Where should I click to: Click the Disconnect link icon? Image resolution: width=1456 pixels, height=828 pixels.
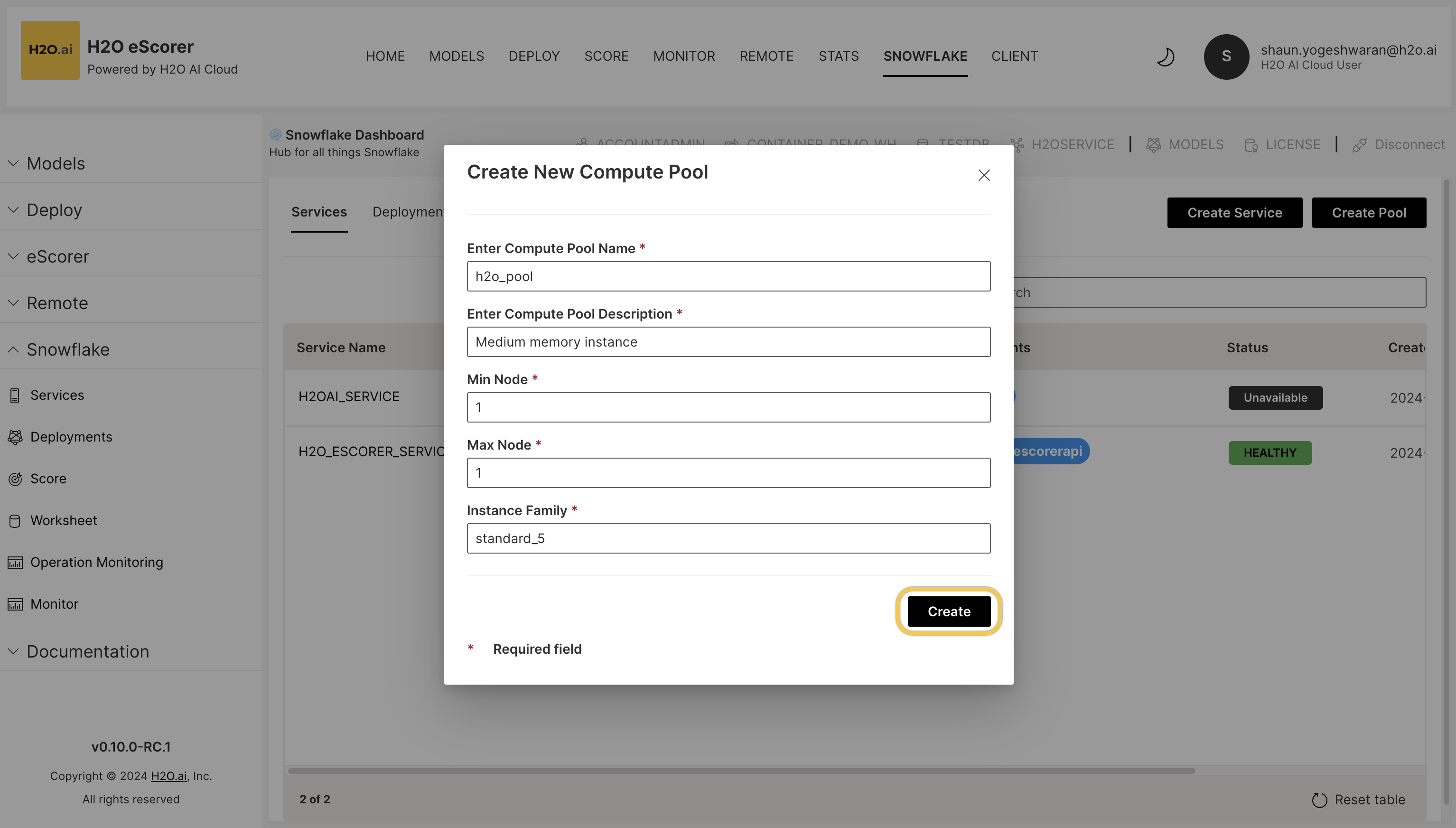[1359, 145]
